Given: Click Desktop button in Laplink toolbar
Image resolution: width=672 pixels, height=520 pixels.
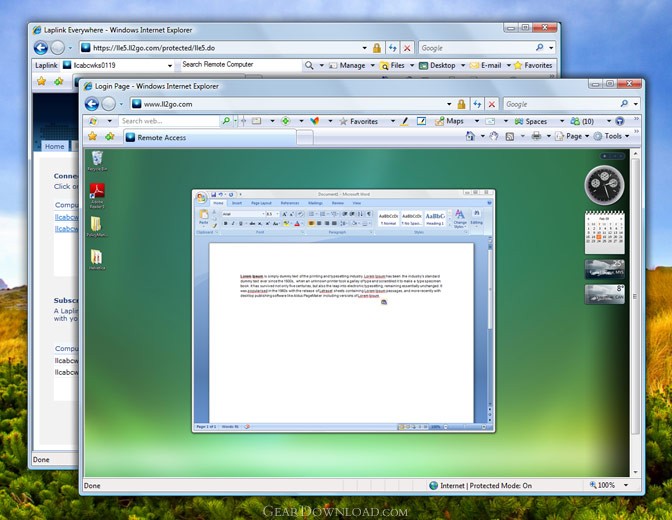Looking at the screenshot, I should (437, 65).
